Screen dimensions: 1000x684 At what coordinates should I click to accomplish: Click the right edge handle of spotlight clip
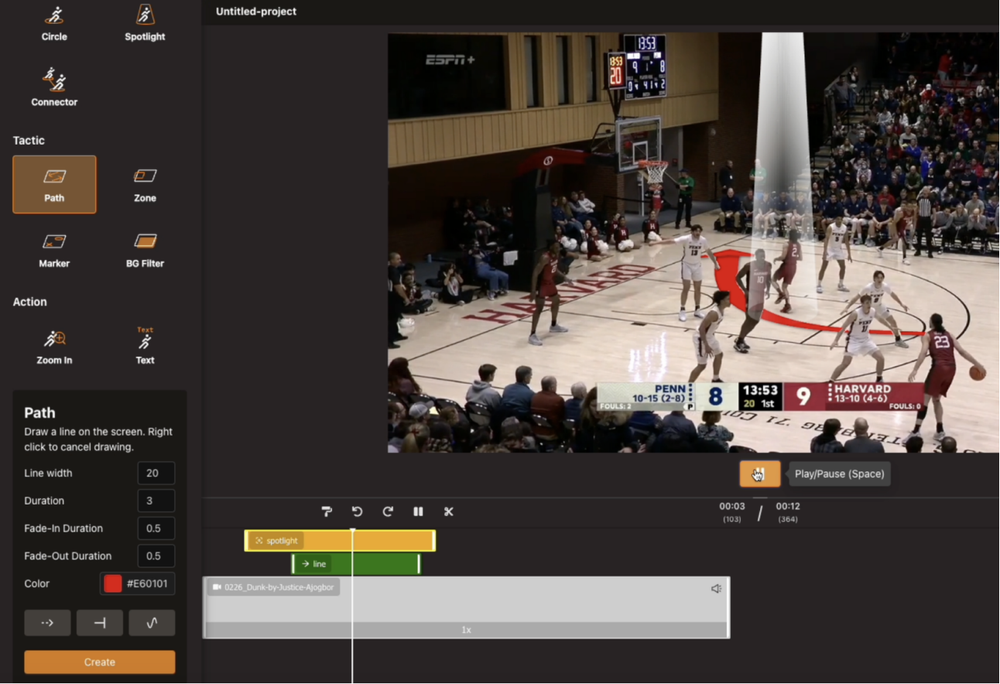(x=434, y=541)
